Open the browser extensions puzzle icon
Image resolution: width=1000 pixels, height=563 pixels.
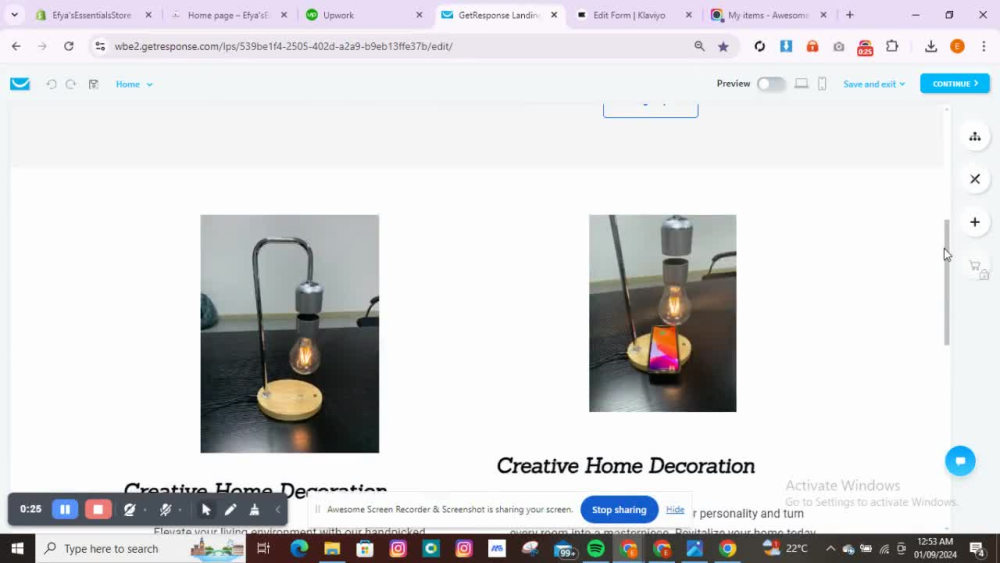click(x=892, y=46)
